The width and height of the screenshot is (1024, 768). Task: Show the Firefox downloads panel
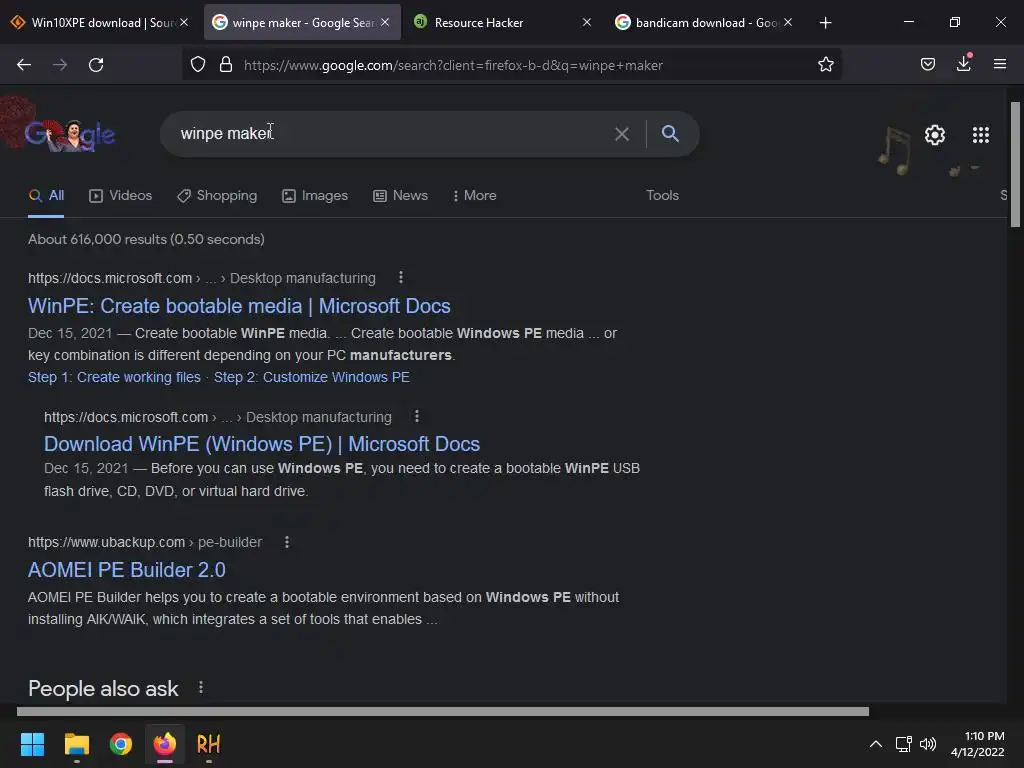tap(964, 63)
